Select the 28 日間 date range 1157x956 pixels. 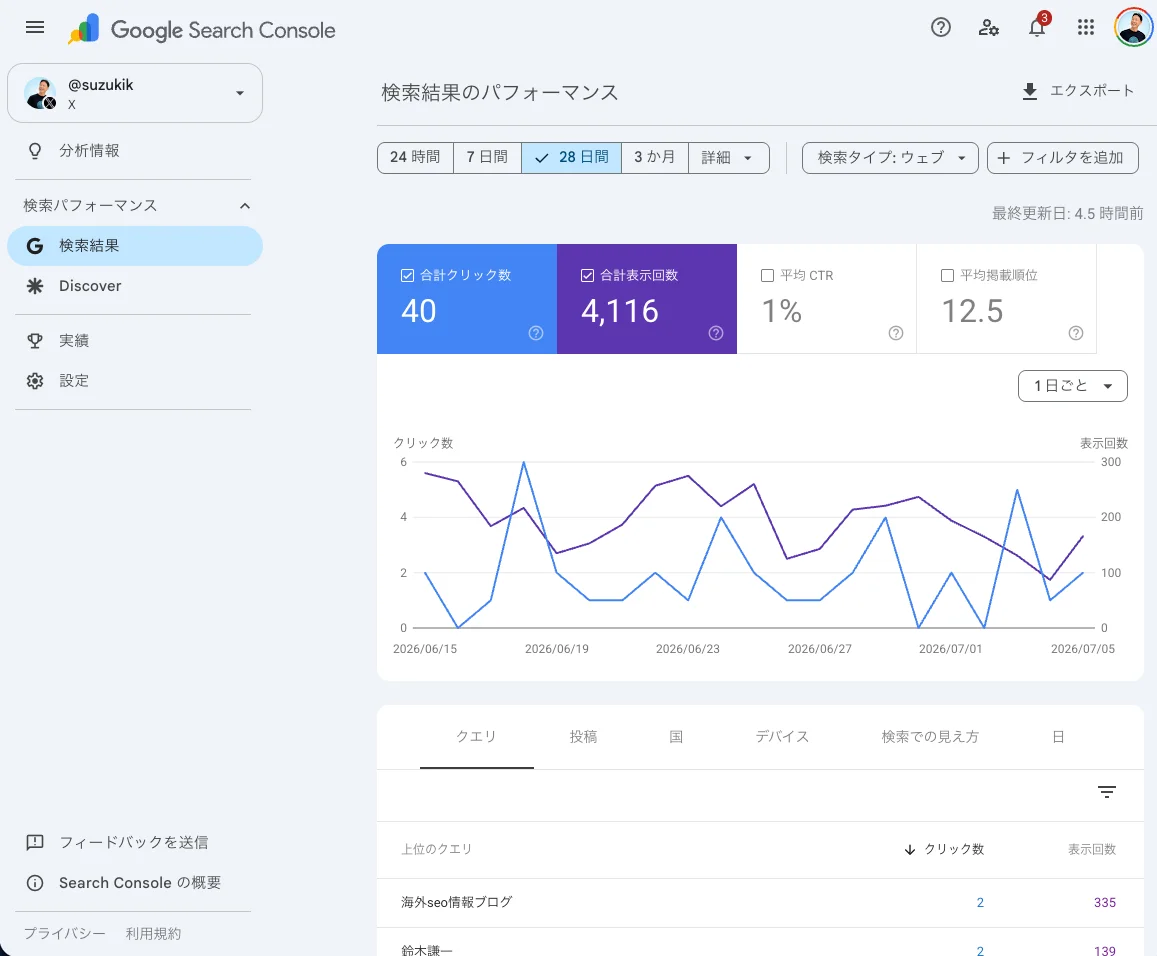(571, 158)
